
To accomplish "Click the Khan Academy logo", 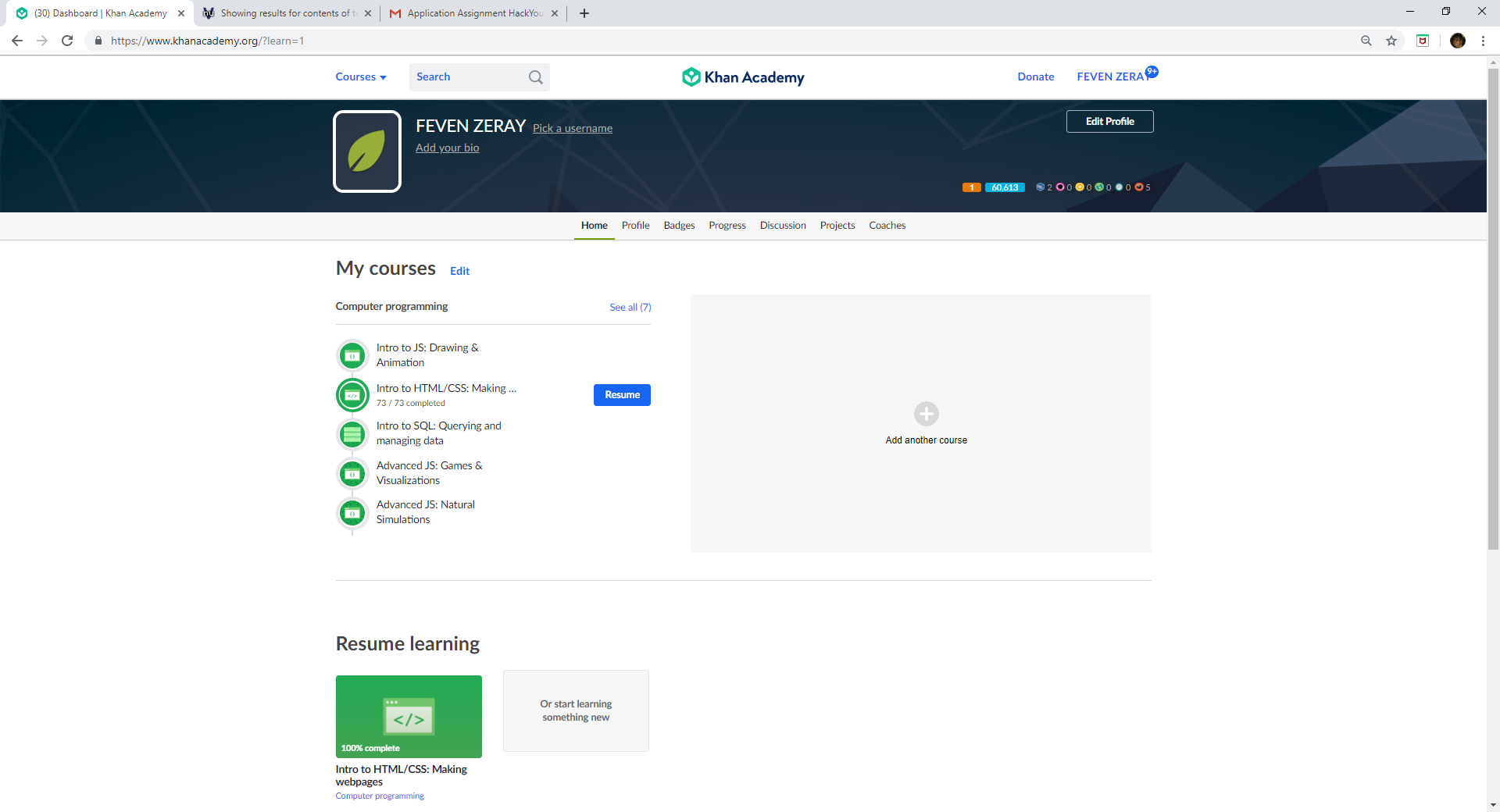I will click(743, 77).
